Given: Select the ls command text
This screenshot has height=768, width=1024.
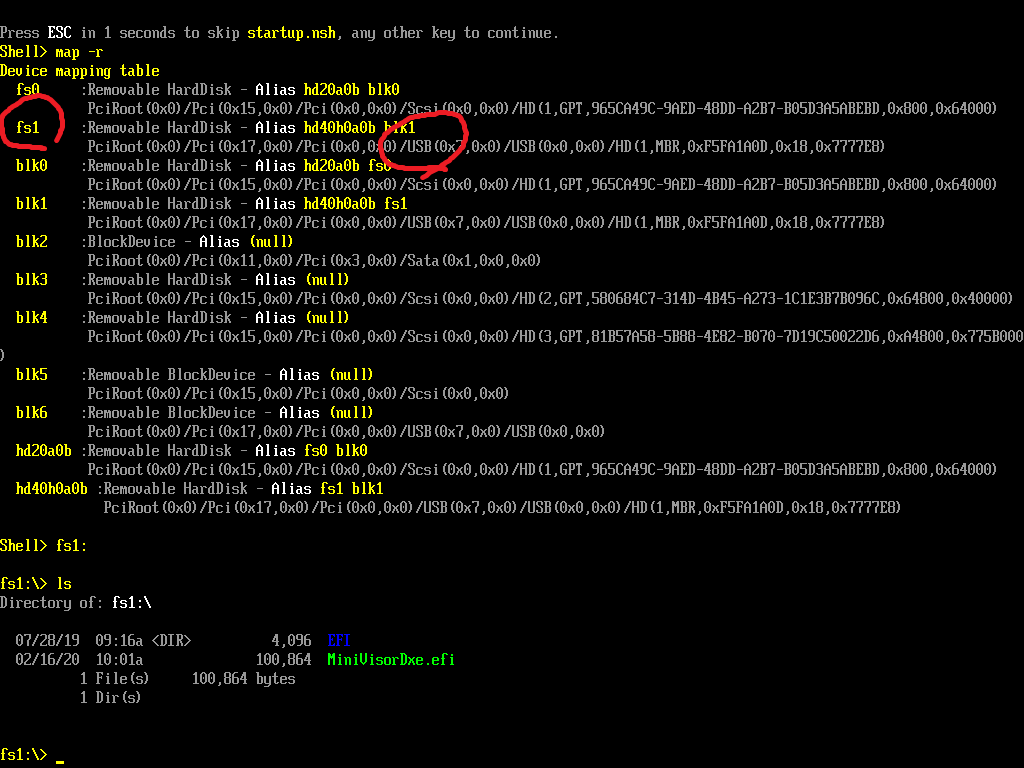Looking at the screenshot, I should 64,583.
